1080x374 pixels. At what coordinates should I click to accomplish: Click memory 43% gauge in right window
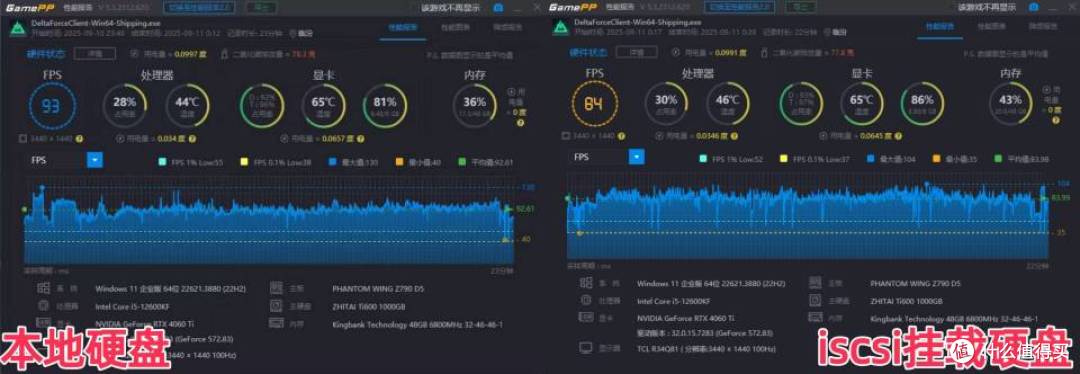(1010, 103)
